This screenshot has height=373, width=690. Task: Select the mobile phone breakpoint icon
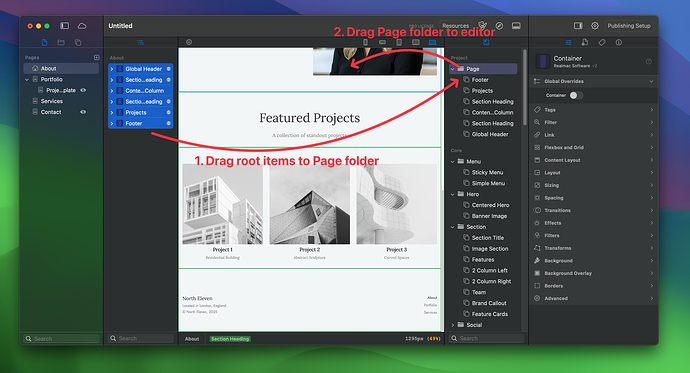[365, 42]
